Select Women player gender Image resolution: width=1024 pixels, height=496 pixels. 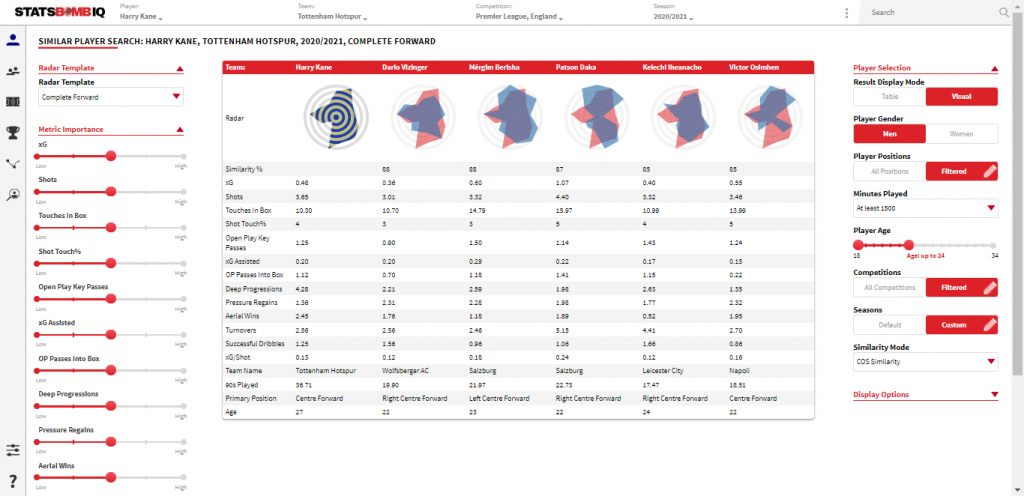tap(961, 134)
